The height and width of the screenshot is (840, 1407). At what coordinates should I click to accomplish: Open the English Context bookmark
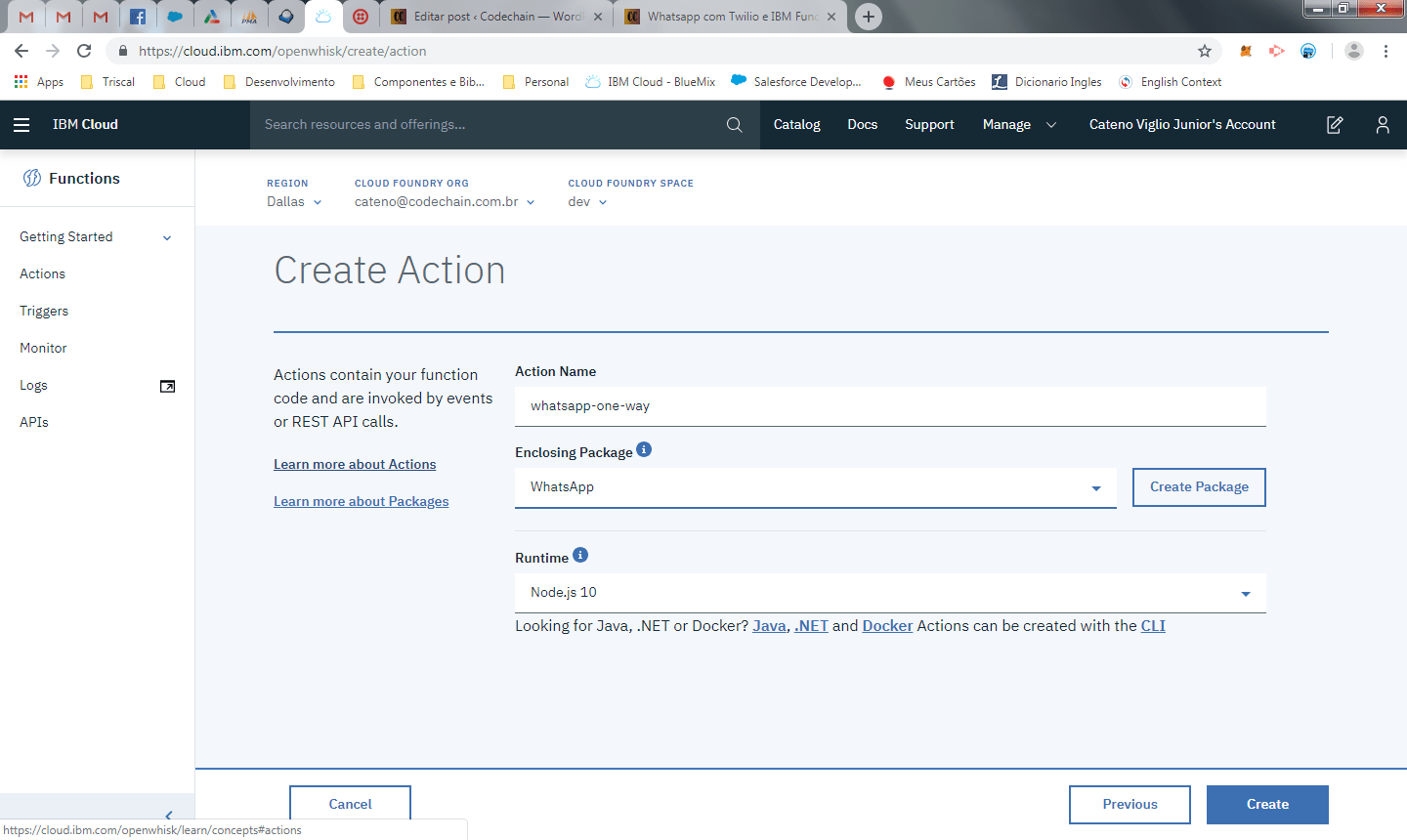coord(1171,82)
